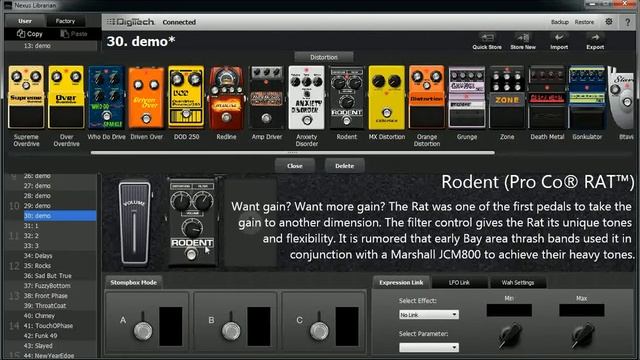Select preset 38: Front Phase
The width and height of the screenshot is (640, 360).
60,296
